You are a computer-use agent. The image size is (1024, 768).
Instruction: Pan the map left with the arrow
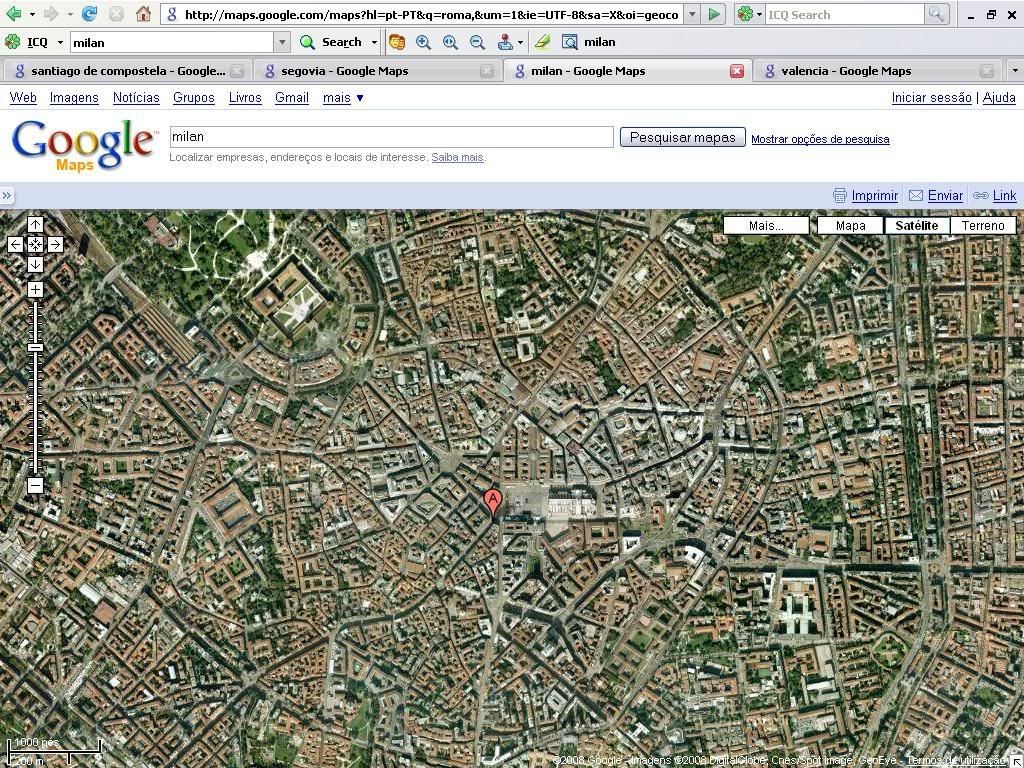(x=15, y=244)
